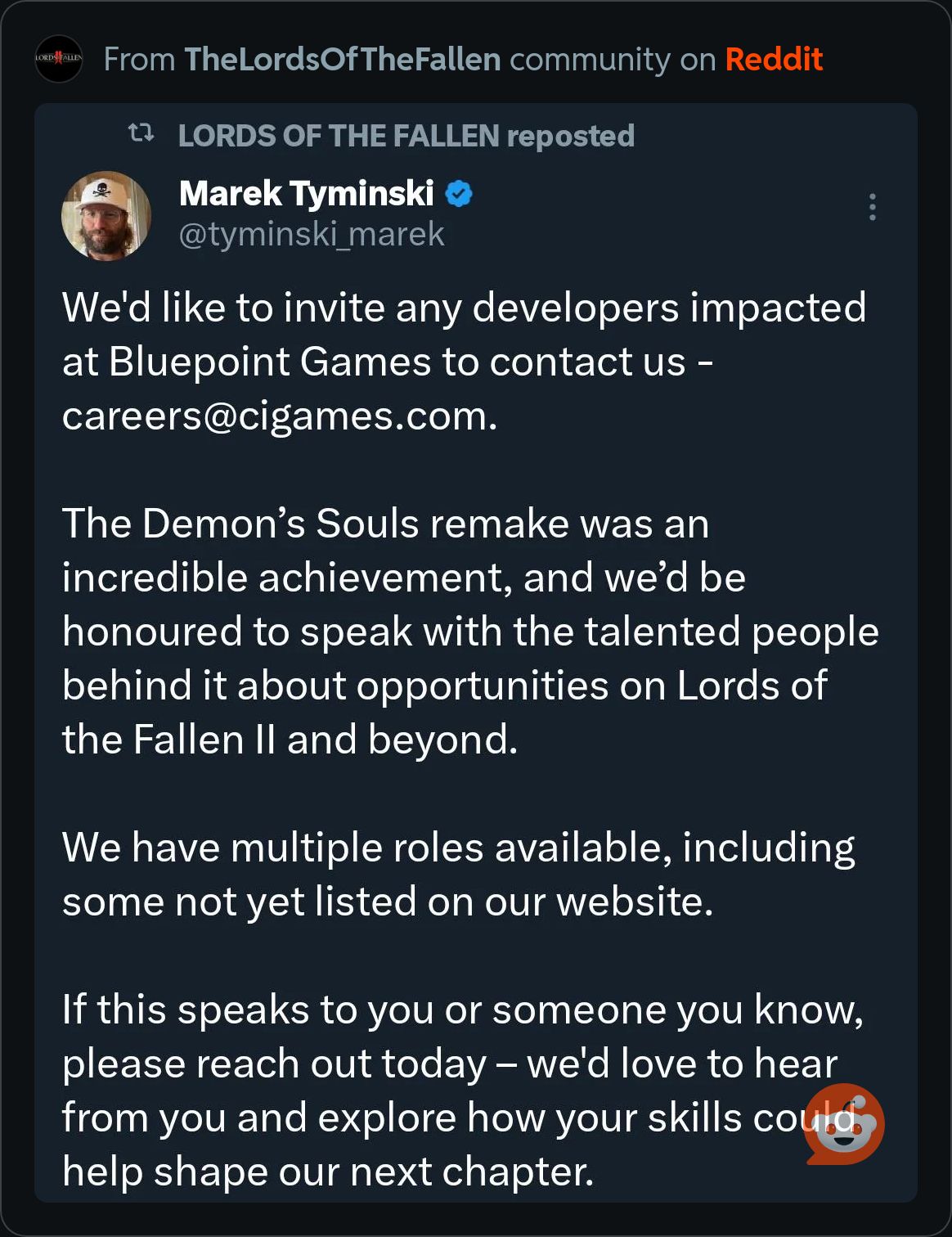The height and width of the screenshot is (1237, 952).
Task: Open the three-dot more options menu
Action: tap(873, 207)
